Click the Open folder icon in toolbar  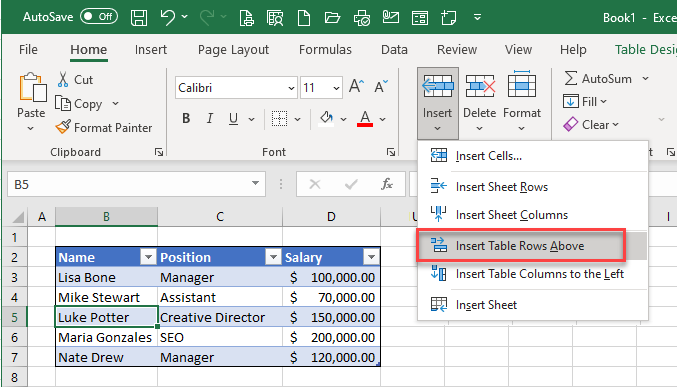(332, 18)
